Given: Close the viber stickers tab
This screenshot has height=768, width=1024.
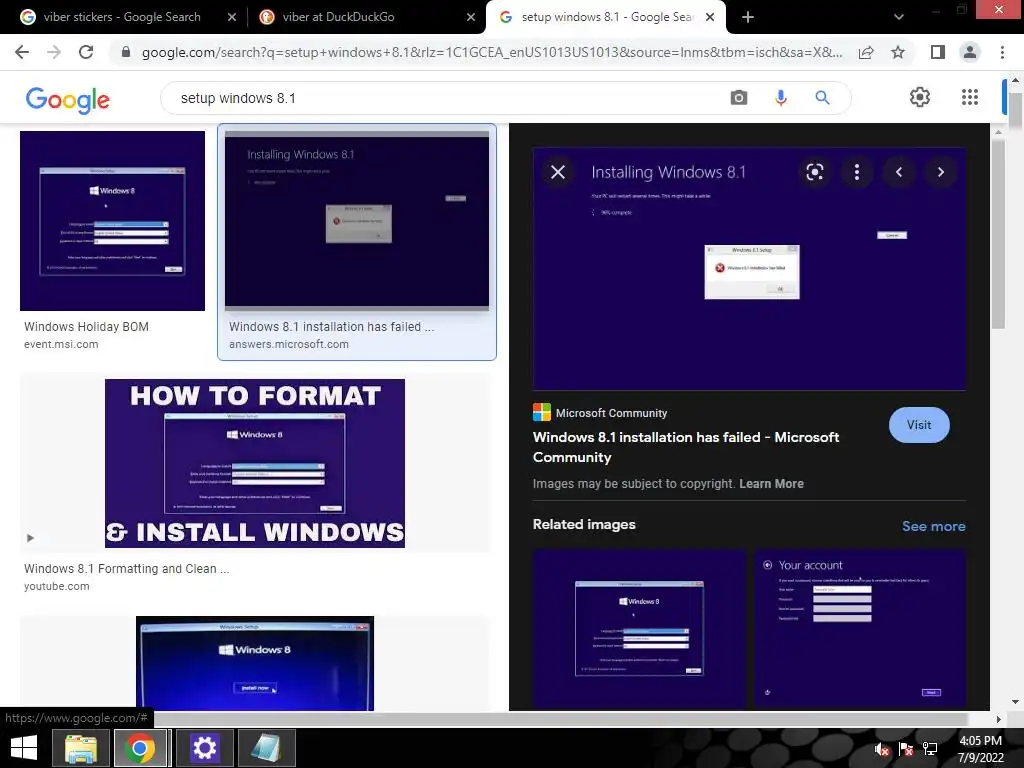Looking at the screenshot, I should click(232, 17).
